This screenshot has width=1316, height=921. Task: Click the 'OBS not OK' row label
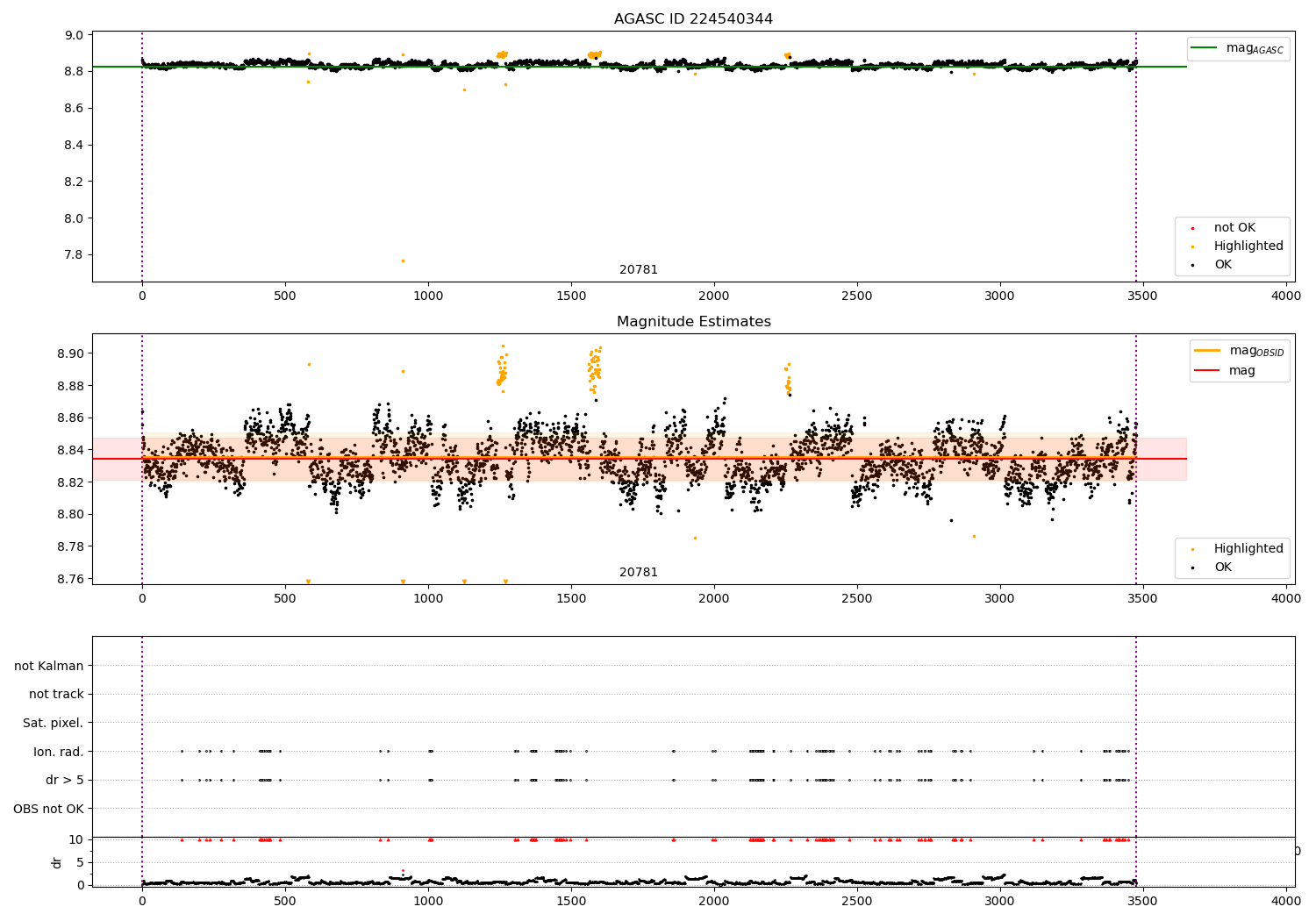pyautogui.click(x=49, y=809)
